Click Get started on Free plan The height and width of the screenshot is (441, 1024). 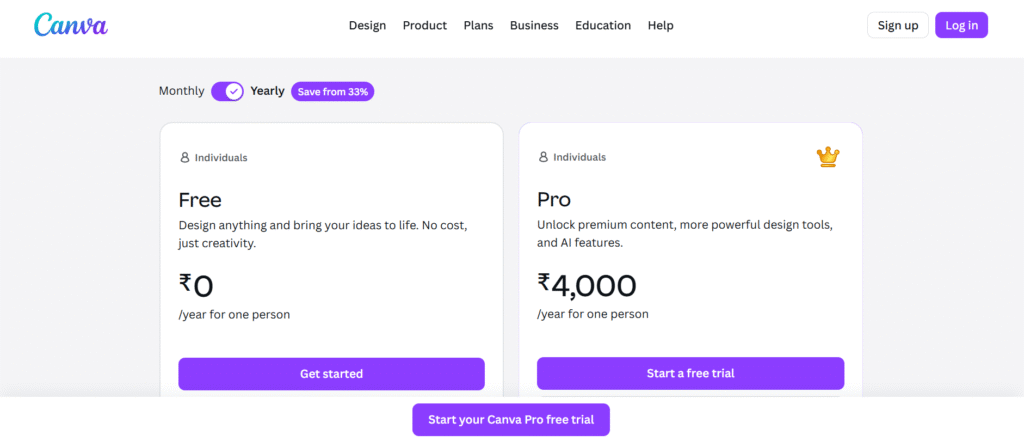pyautogui.click(x=331, y=374)
